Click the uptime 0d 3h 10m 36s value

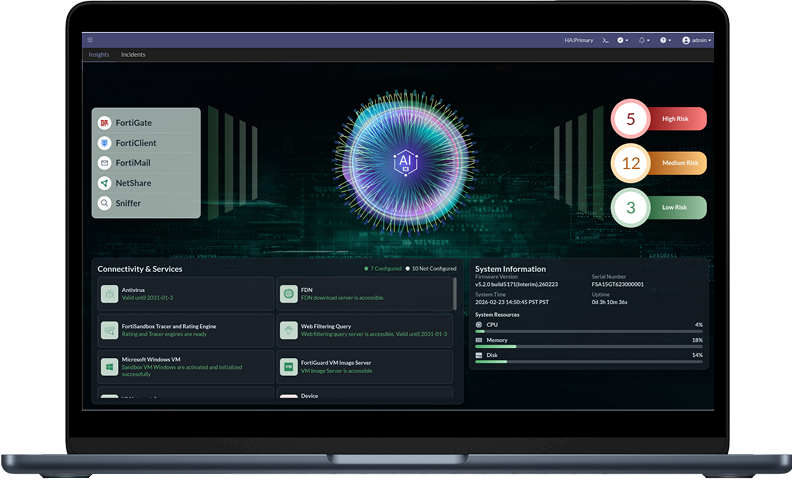pyautogui.click(x=609, y=302)
